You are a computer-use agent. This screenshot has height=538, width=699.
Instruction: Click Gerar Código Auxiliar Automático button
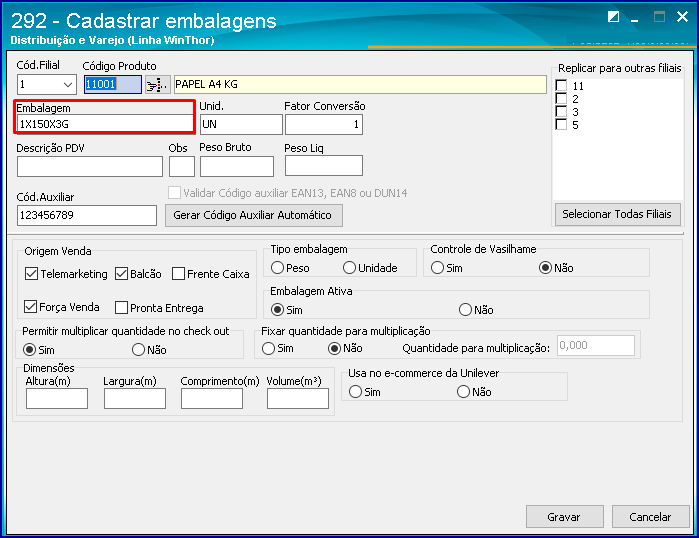pyautogui.click(x=254, y=215)
